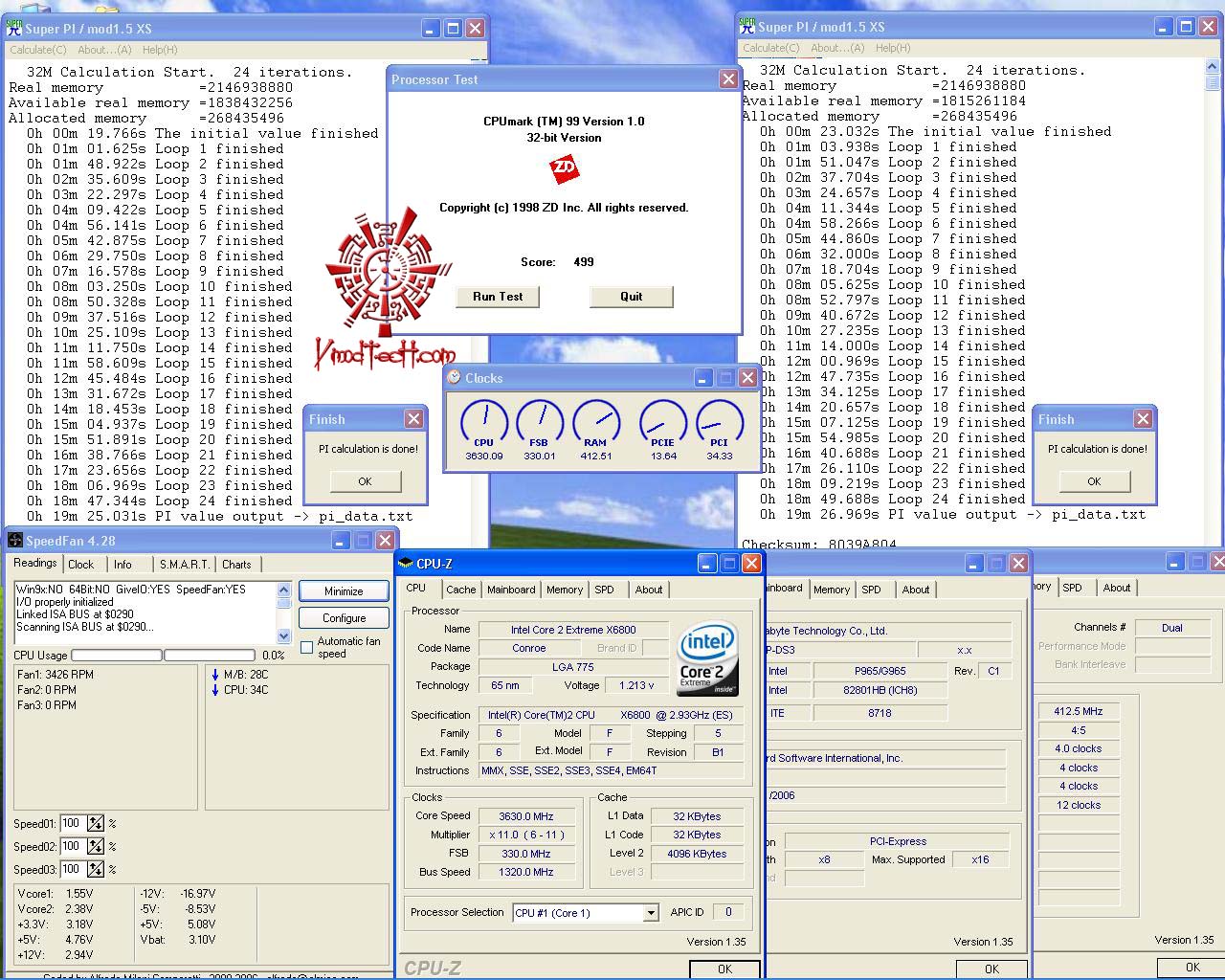
Task: Click the Bus Speed value 1320.0 MHz
Action: pos(526,872)
